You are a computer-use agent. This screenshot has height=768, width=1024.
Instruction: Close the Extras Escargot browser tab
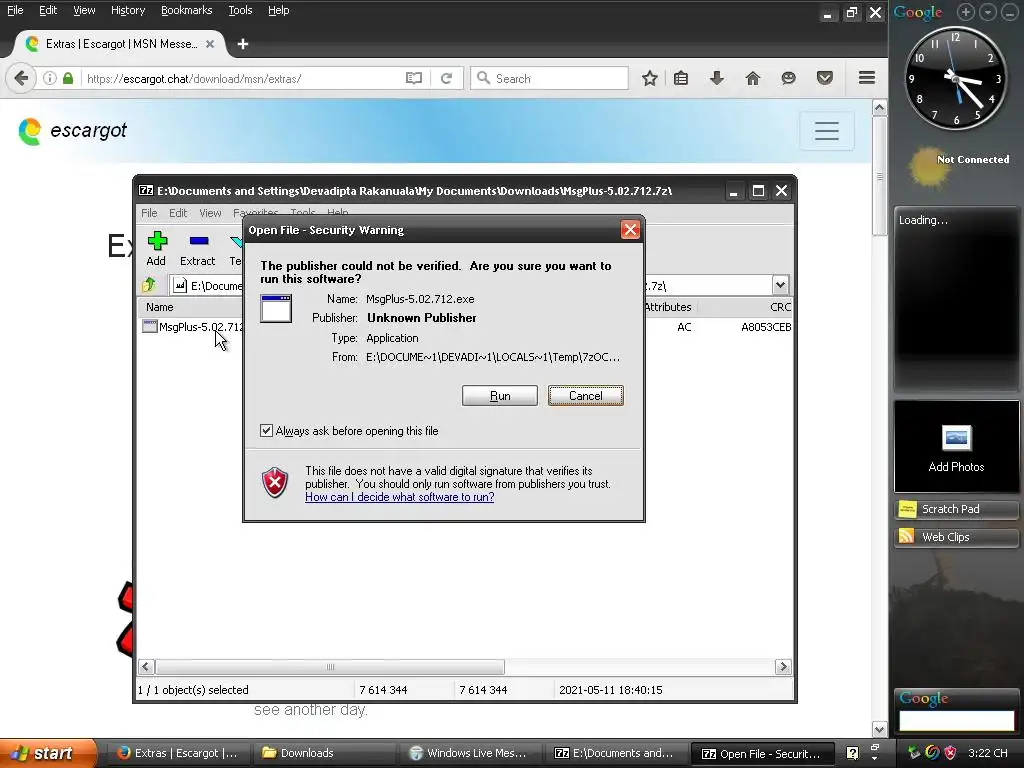click(x=210, y=44)
